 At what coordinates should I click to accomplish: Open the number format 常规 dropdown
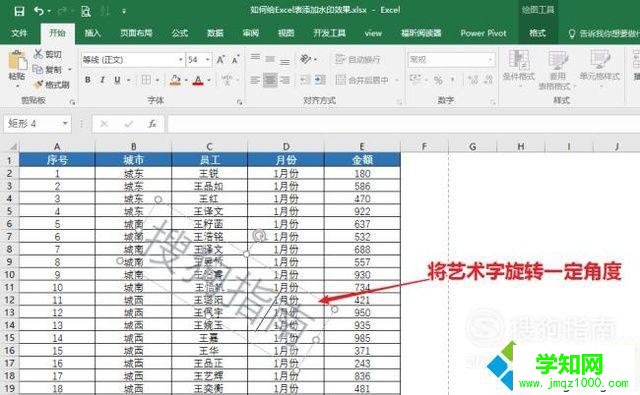pos(490,60)
